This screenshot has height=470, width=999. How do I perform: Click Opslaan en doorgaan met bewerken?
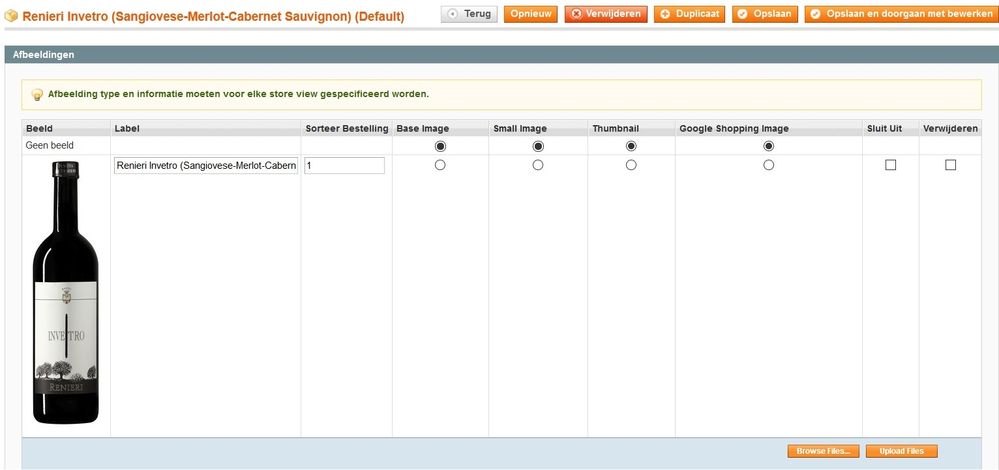pyautogui.click(x=900, y=14)
